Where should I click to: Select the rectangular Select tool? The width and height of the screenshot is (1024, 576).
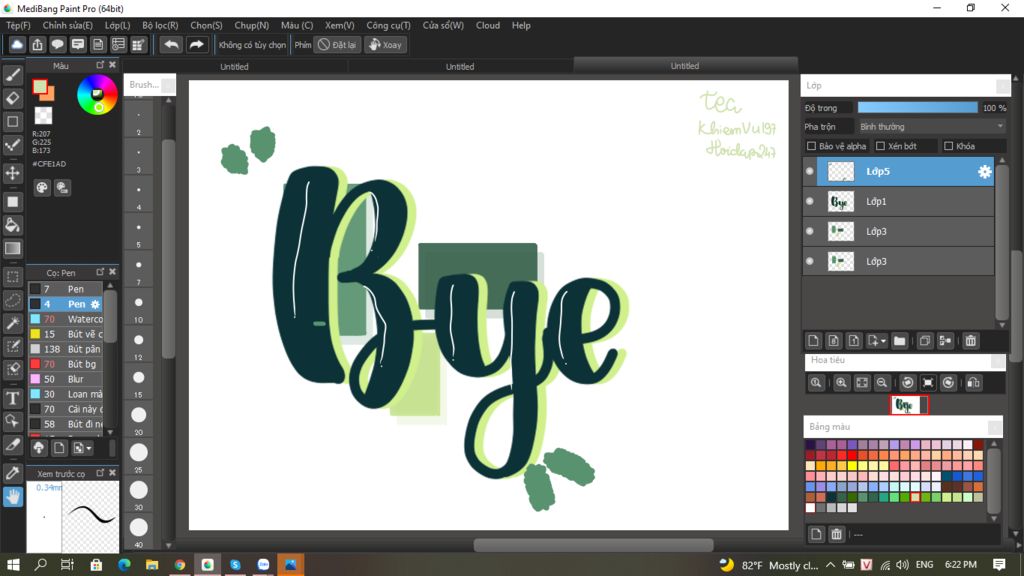click(x=12, y=277)
